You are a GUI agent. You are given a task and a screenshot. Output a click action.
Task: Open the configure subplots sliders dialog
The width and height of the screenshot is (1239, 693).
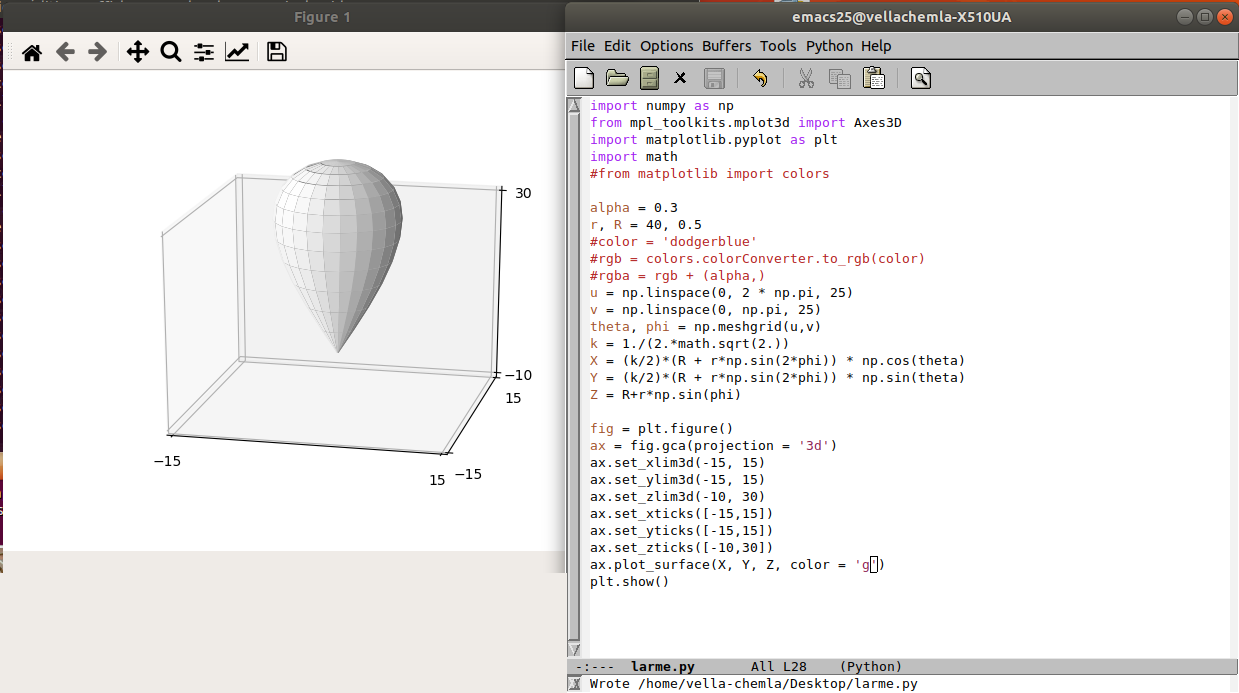click(x=204, y=53)
